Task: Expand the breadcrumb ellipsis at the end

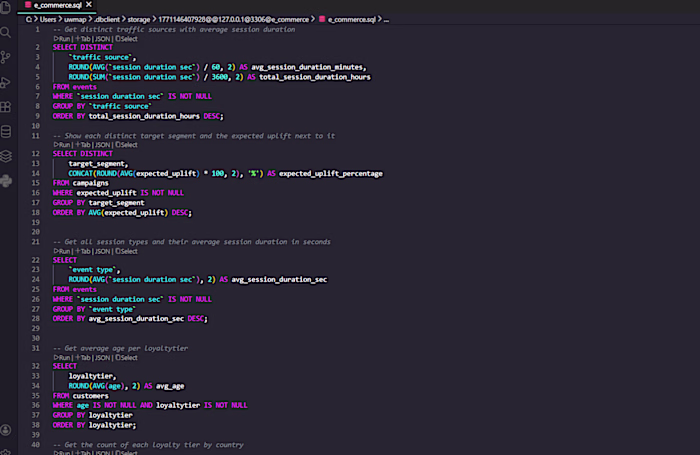Action: coord(386,19)
